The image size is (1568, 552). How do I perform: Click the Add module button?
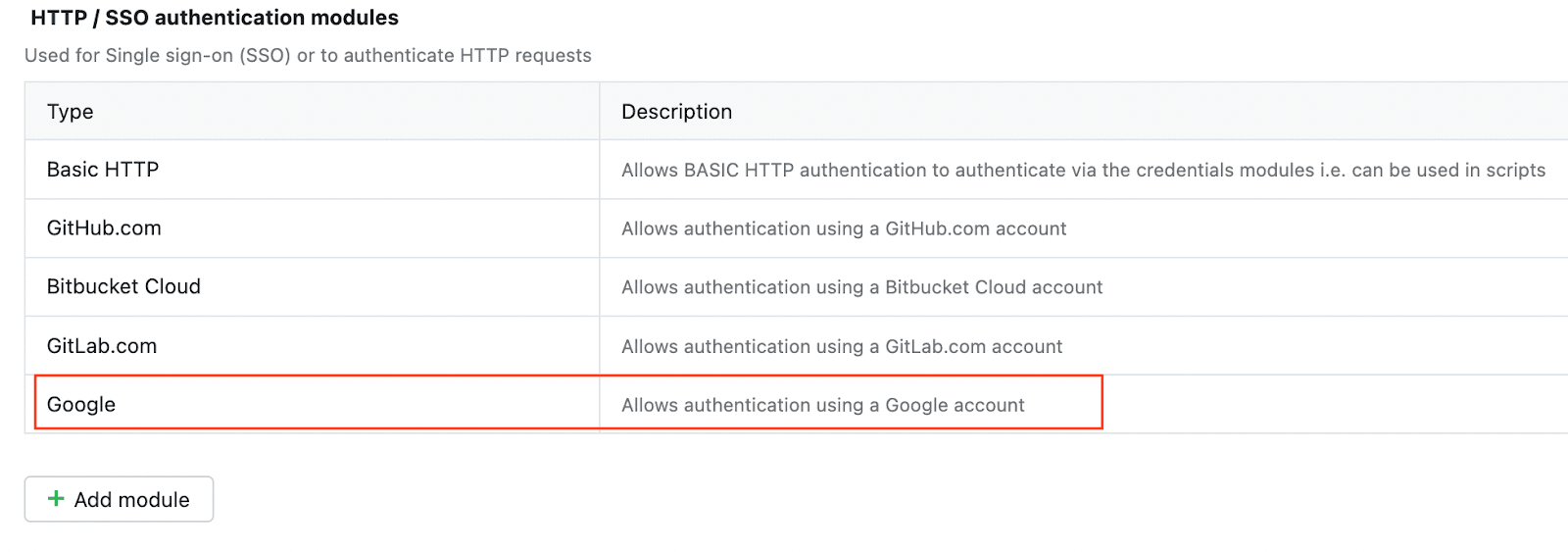[119, 499]
